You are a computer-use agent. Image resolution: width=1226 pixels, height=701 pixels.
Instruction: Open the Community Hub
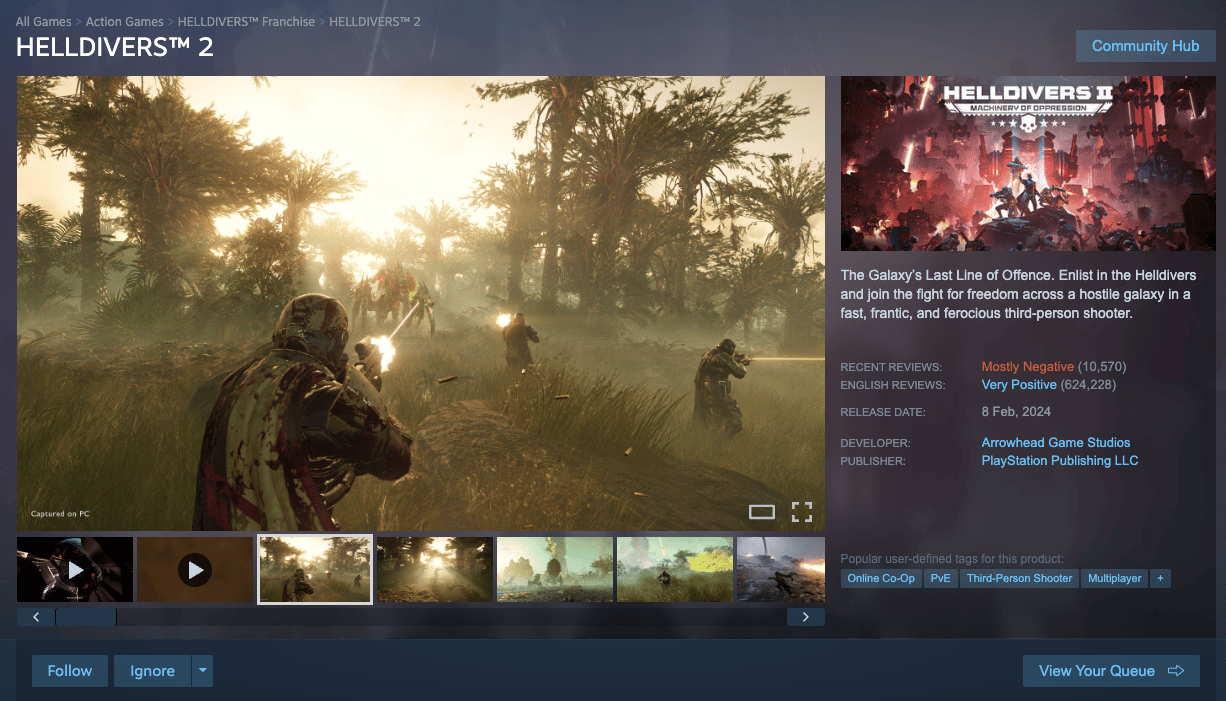(1145, 46)
